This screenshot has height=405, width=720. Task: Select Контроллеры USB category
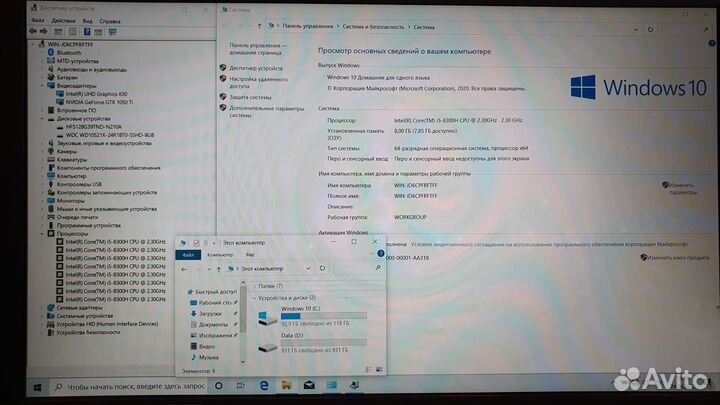click(x=79, y=184)
